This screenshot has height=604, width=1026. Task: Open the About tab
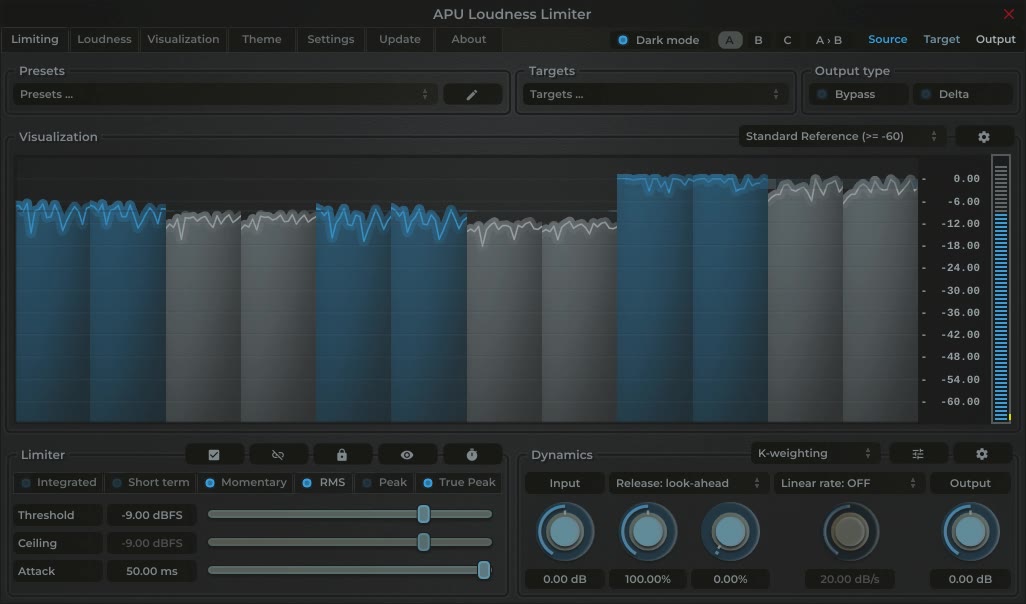(469, 39)
